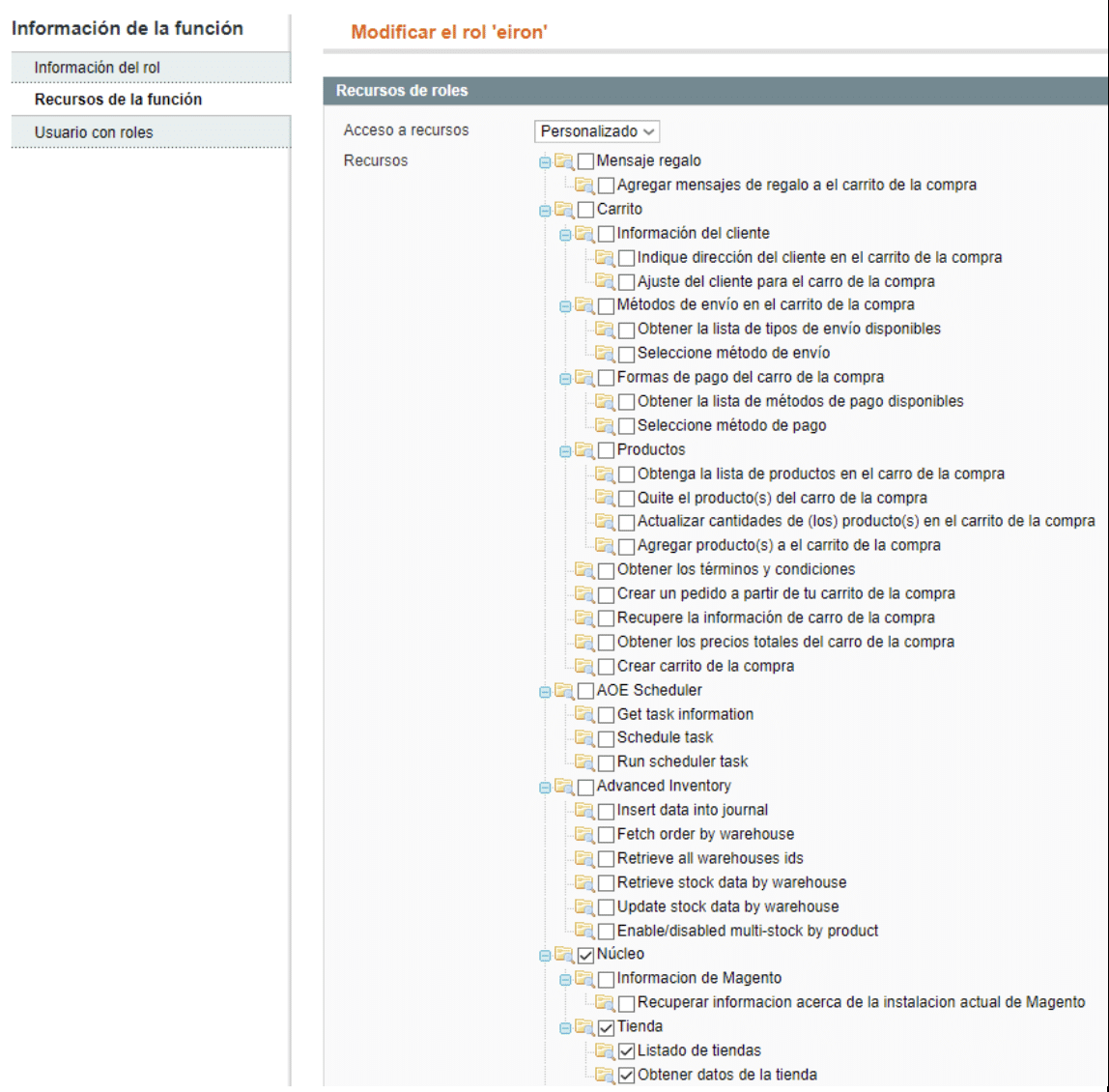Check the Run scheduler task checkbox
The width and height of the screenshot is (1109, 1092).
point(607,762)
